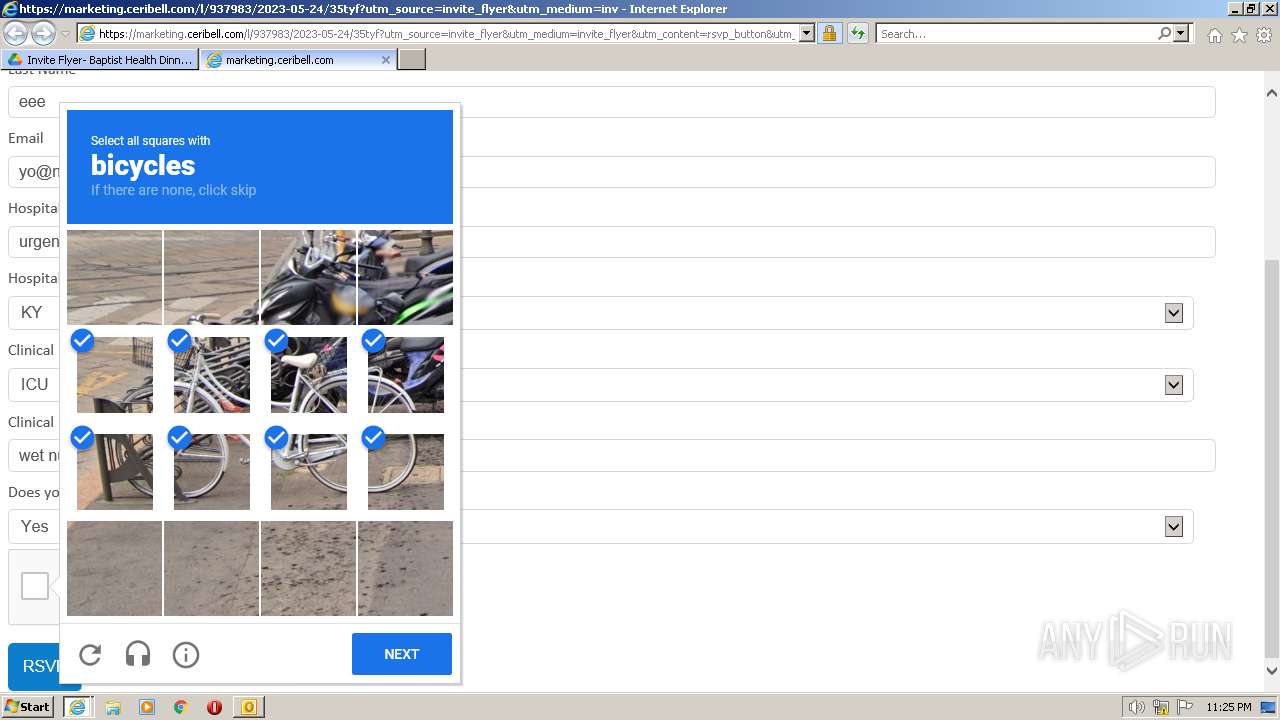Click the network tray icon
The height and width of the screenshot is (720, 1280).
(1160, 707)
